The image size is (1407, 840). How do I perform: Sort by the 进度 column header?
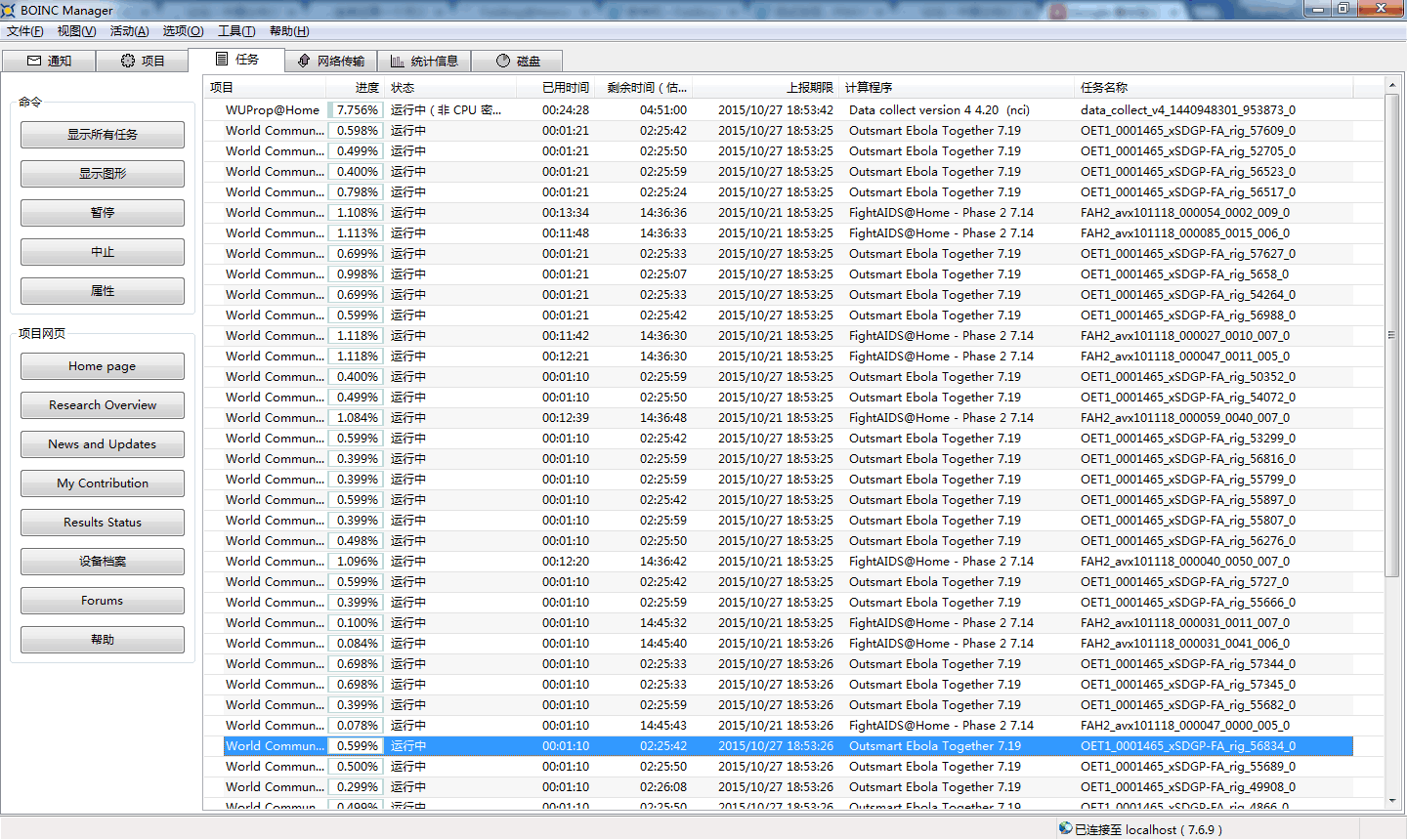click(356, 88)
